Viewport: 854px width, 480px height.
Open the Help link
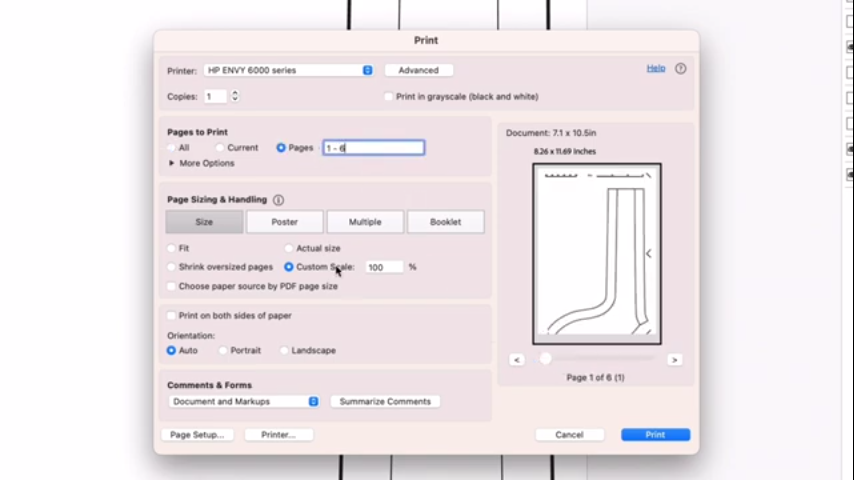[656, 68]
